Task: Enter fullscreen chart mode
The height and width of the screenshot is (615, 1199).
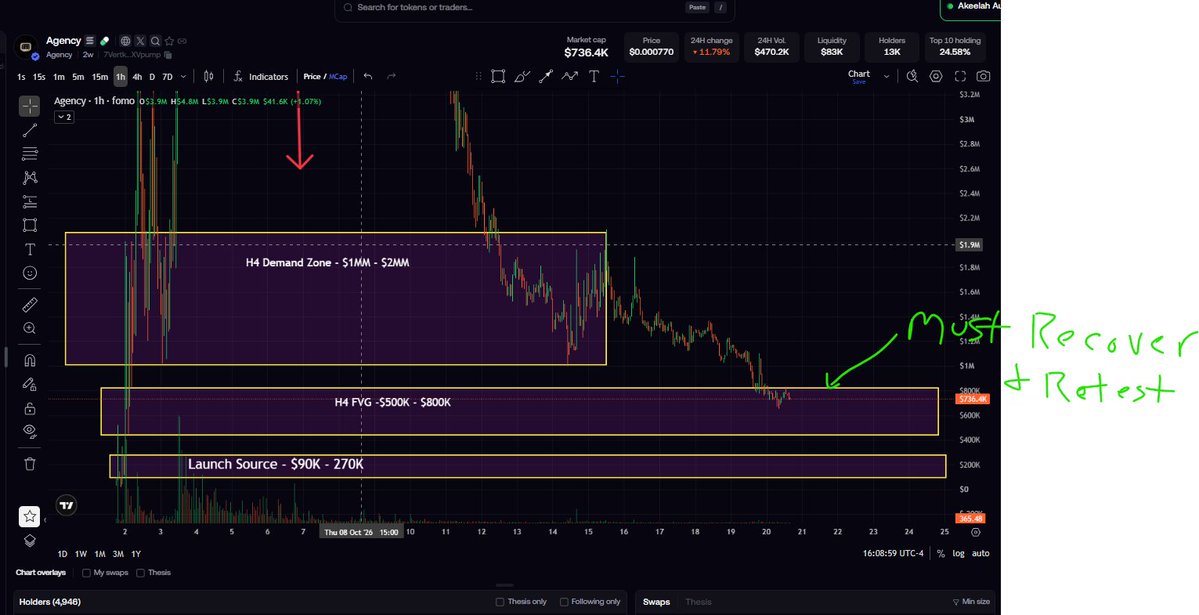Action: coord(960,76)
